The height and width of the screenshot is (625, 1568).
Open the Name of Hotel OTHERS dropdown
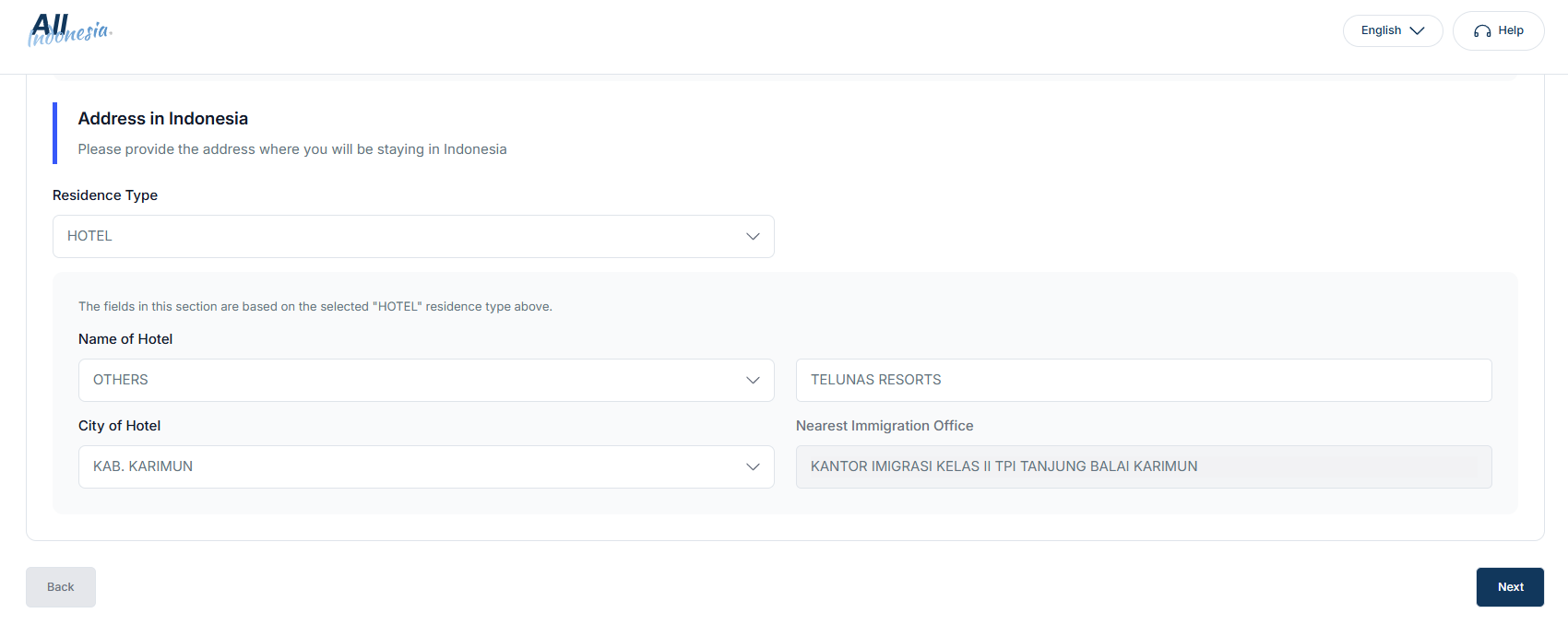click(426, 381)
